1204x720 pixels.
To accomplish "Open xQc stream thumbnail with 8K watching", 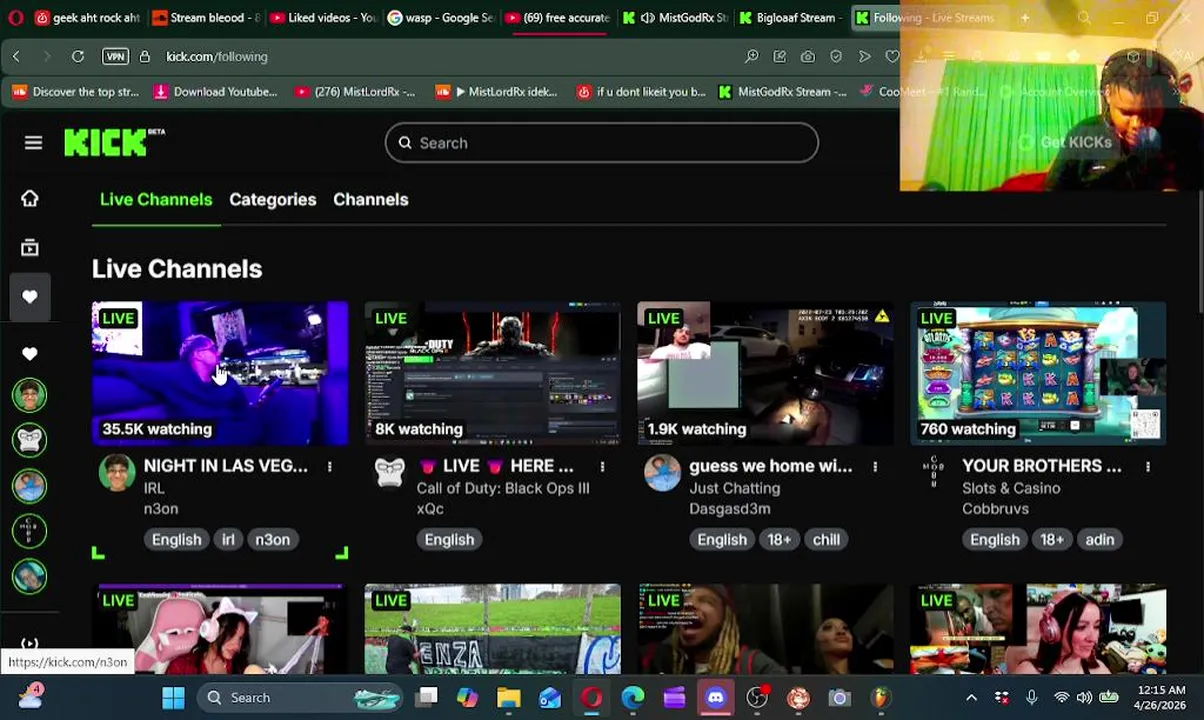I will (x=493, y=373).
